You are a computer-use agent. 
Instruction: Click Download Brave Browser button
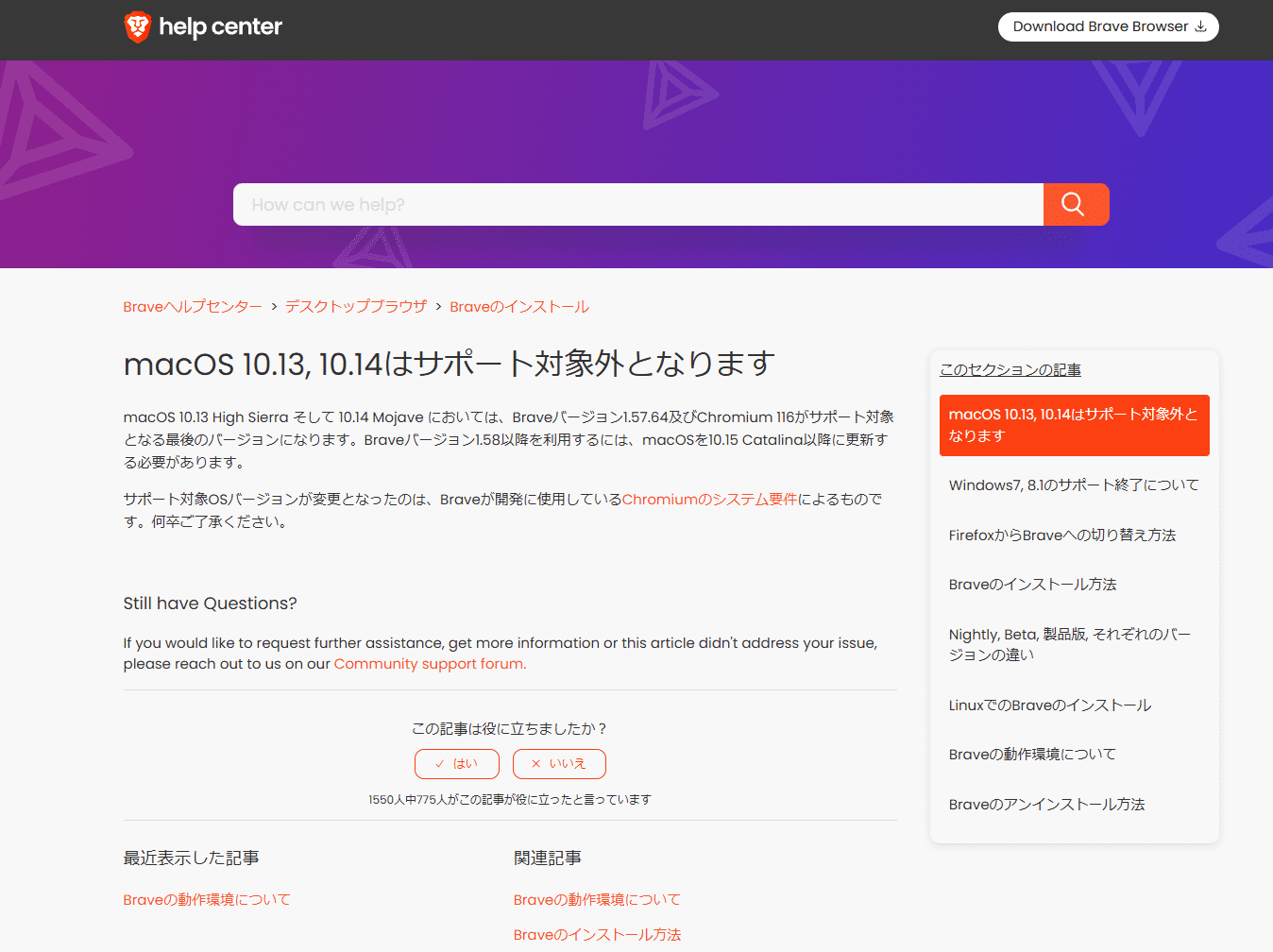pyautogui.click(x=1108, y=26)
